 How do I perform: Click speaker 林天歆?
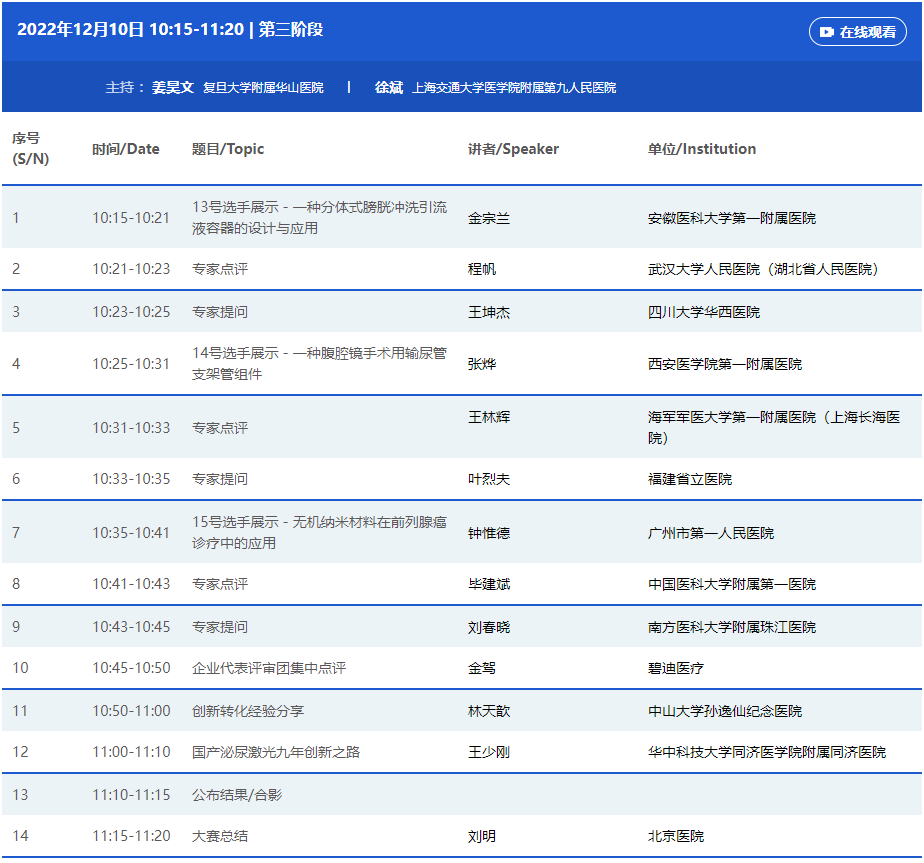click(x=489, y=711)
